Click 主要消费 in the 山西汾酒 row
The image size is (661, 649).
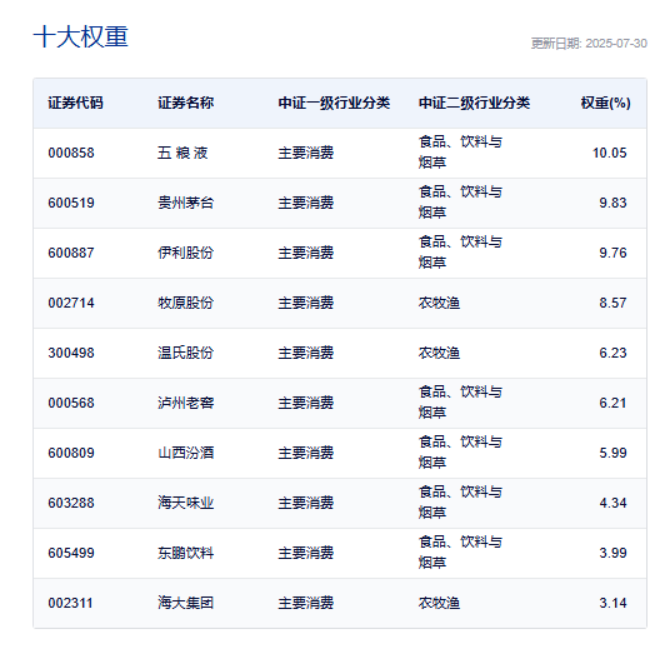(x=306, y=453)
